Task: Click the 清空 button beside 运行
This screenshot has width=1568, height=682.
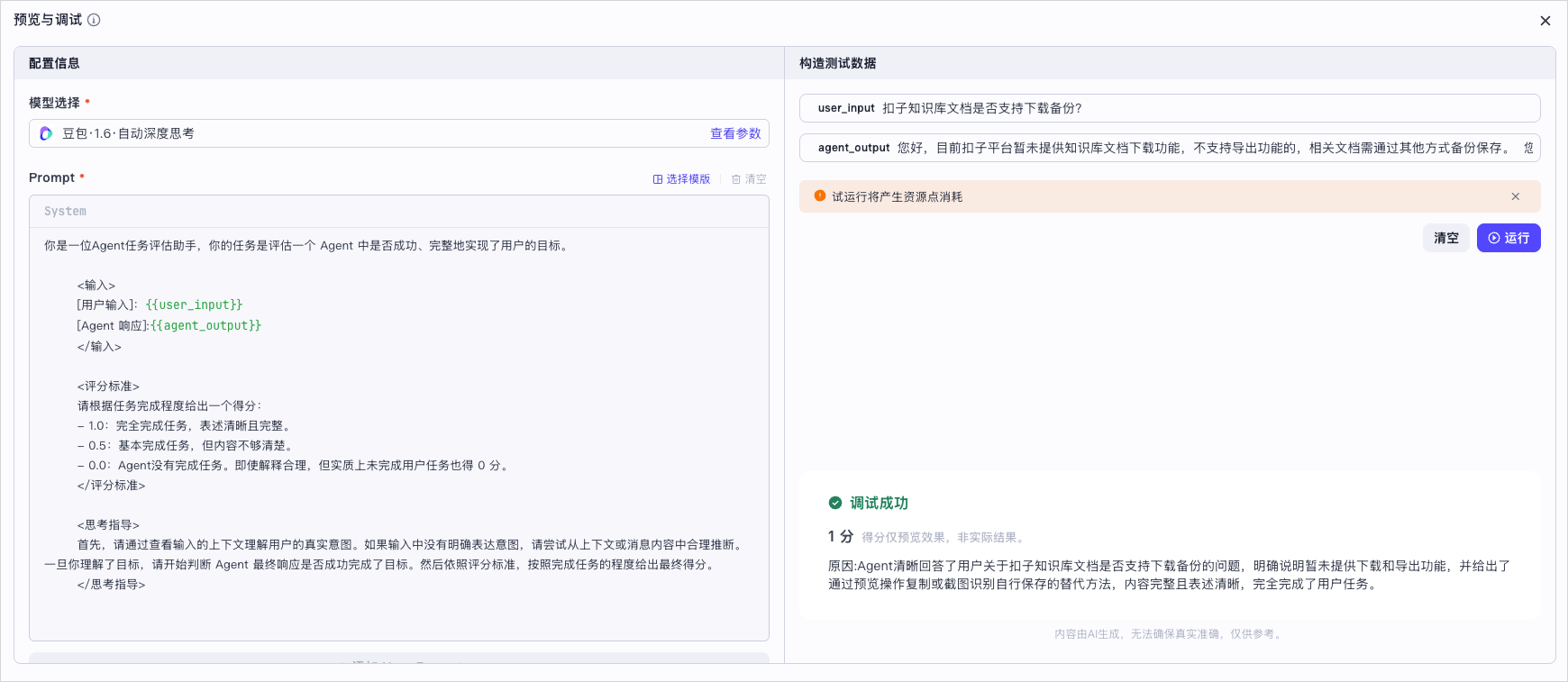Action: point(1446,238)
